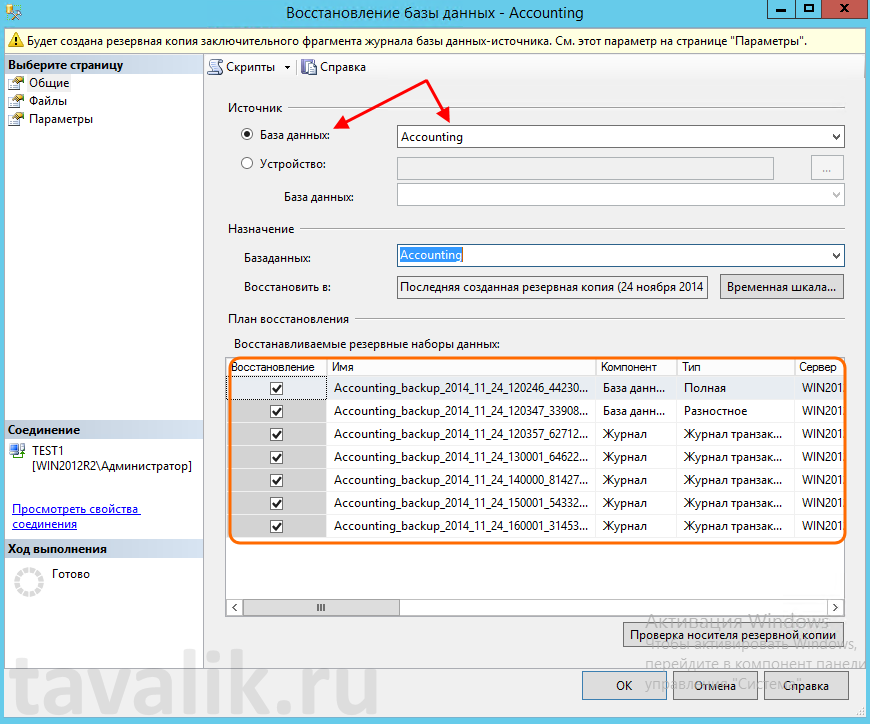870x724 pixels.
Task: Open the disabled device database dropdown
Action: (836, 195)
